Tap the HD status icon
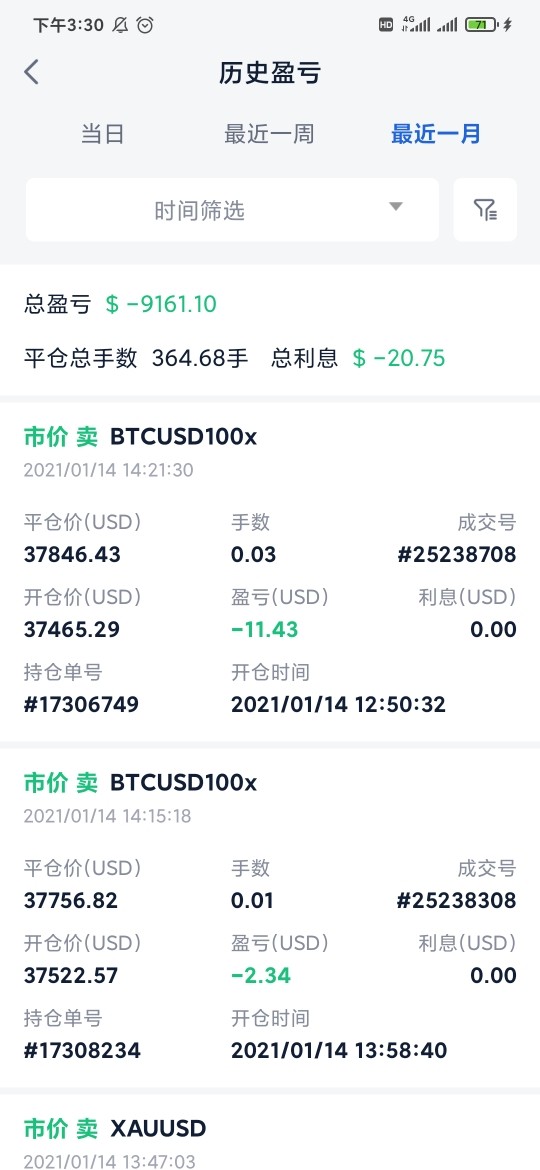 coord(386,25)
